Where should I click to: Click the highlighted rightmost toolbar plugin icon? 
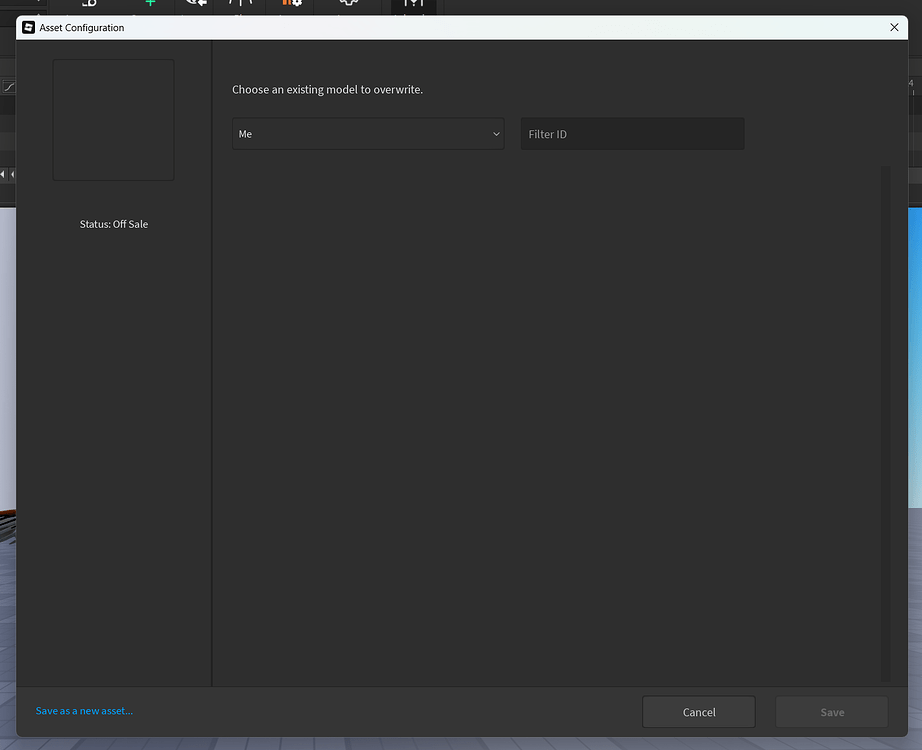tap(413, 5)
